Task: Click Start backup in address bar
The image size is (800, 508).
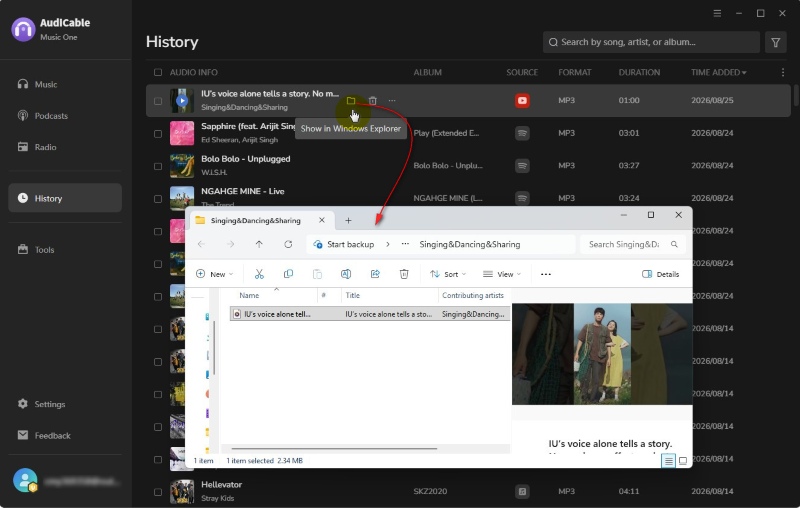Action: 344,244
